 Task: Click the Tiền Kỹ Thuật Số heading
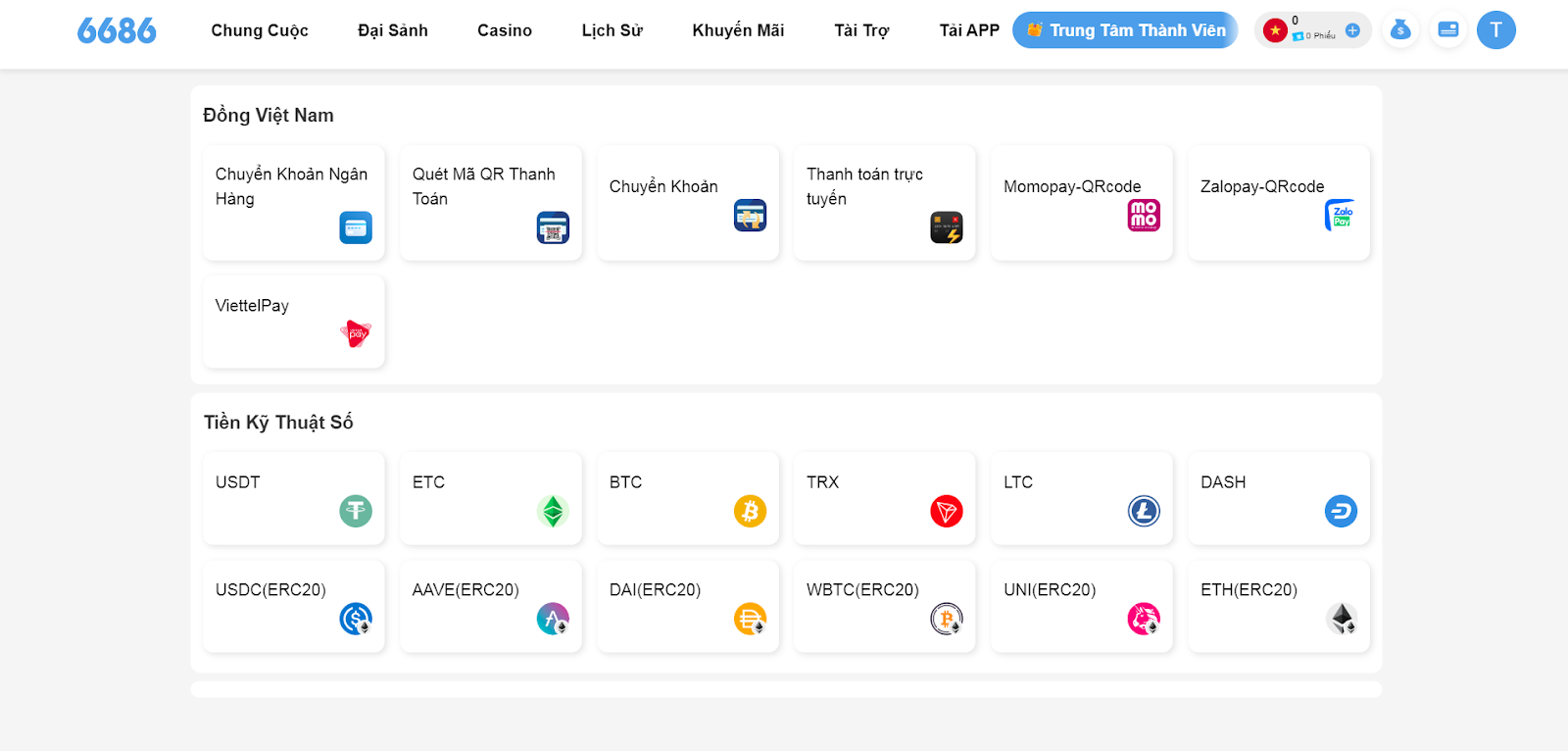(278, 423)
